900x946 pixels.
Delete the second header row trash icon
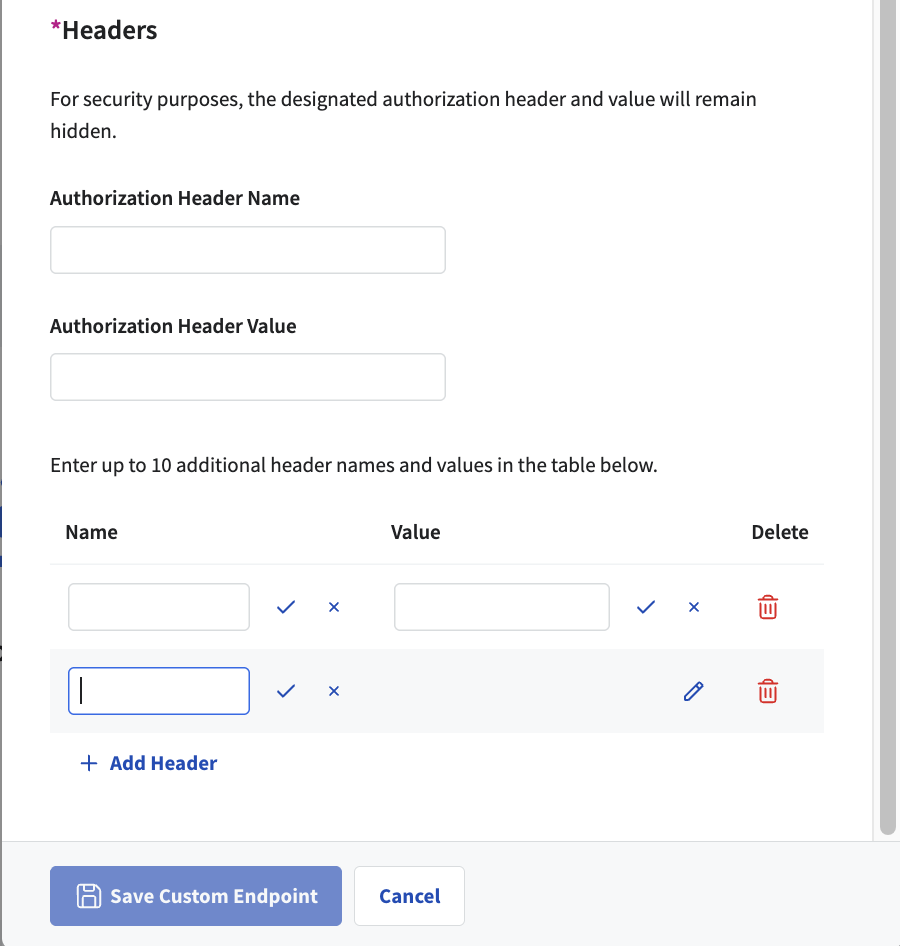click(x=767, y=691)
